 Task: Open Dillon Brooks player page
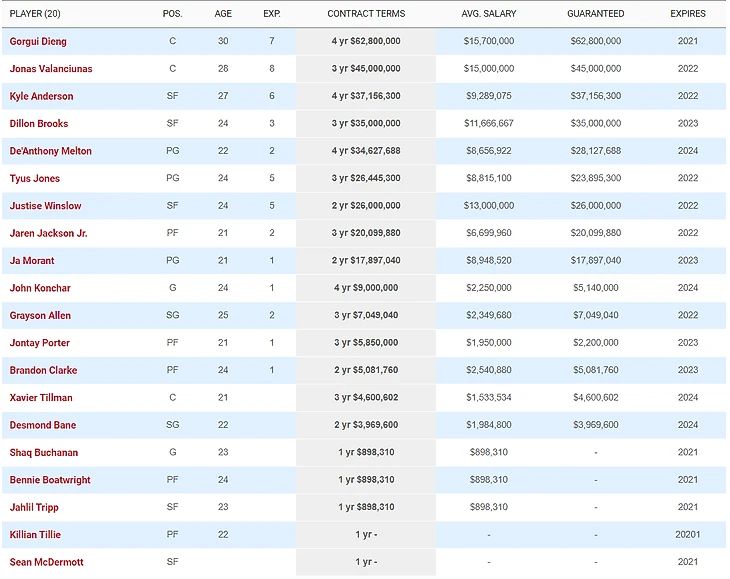39,124
